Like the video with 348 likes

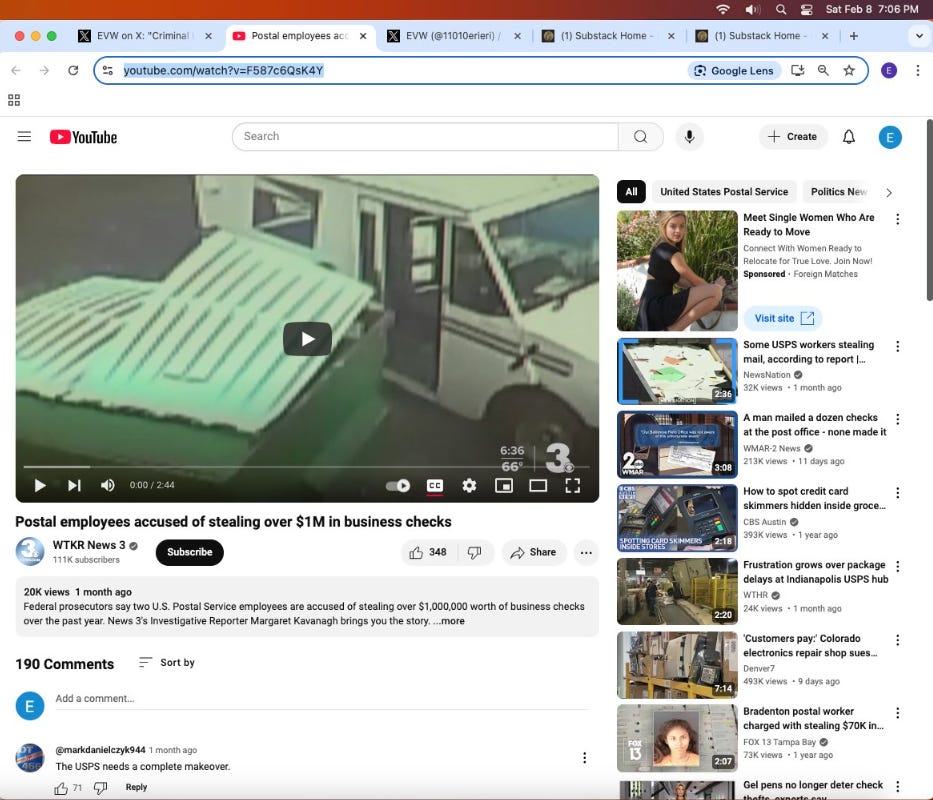click(428, 552)
